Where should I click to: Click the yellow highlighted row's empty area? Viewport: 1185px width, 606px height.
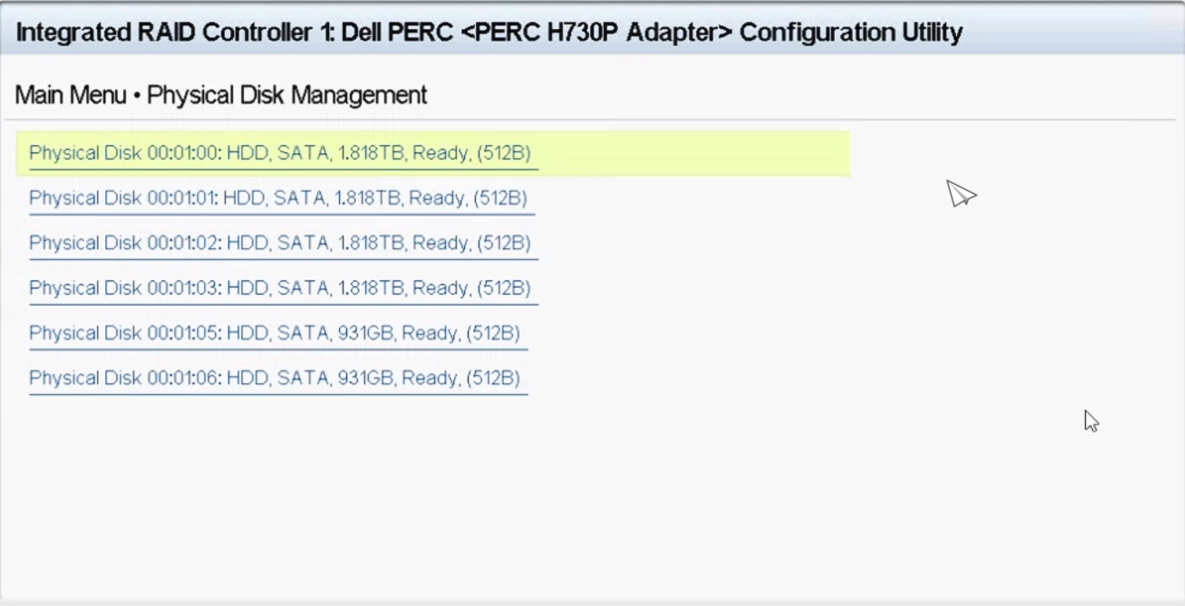tap(700, 153)
